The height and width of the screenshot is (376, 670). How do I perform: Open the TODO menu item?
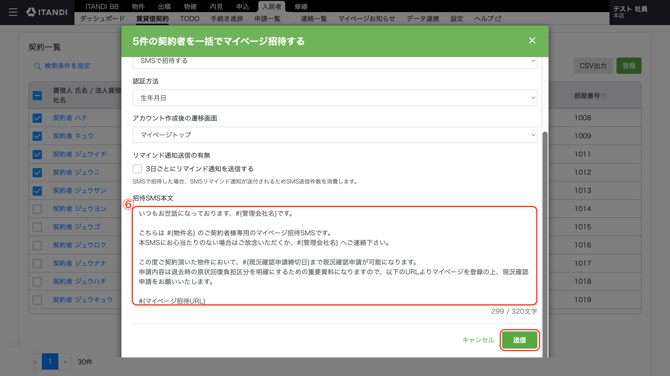189,19
